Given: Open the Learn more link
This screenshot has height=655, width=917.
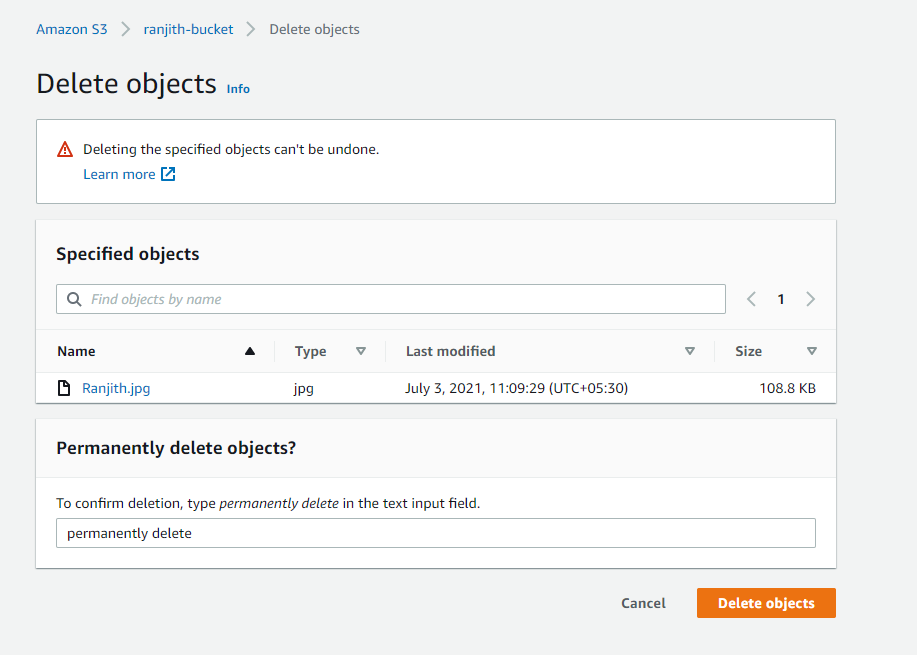Looking at the screenshot, I should pyautogui.click(x=119, y=174).
